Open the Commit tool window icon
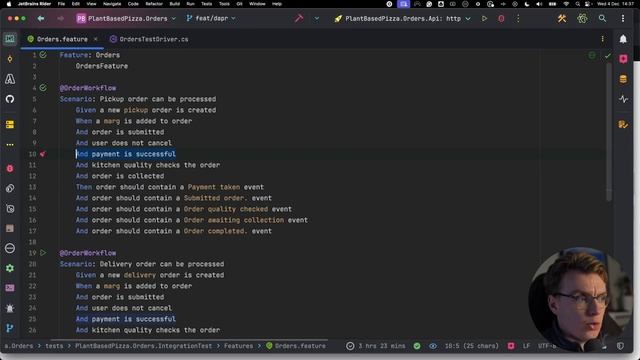640x360 pixels. point(10,59)
